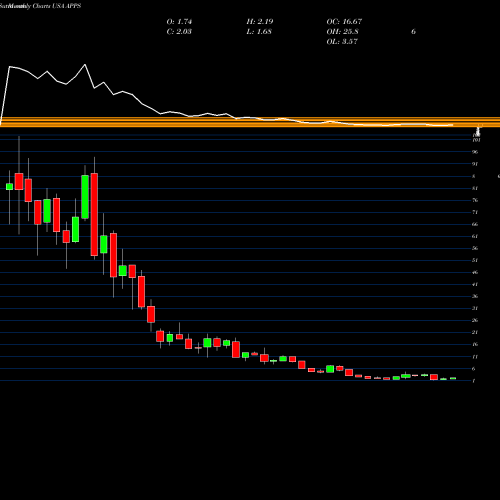The height and width of the screenshot is (500, 500).
Task: Click the price axis label '46'
Action: click(475, 272)
